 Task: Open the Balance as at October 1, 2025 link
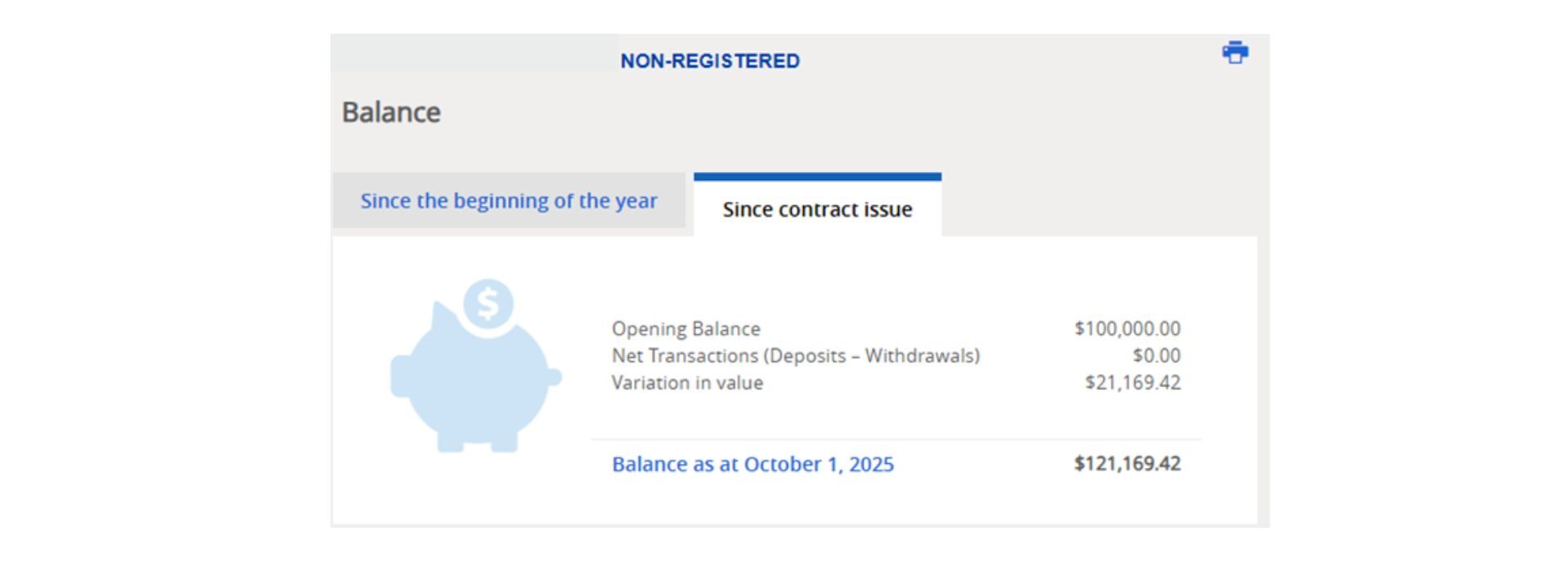click(x=753, y=464)
